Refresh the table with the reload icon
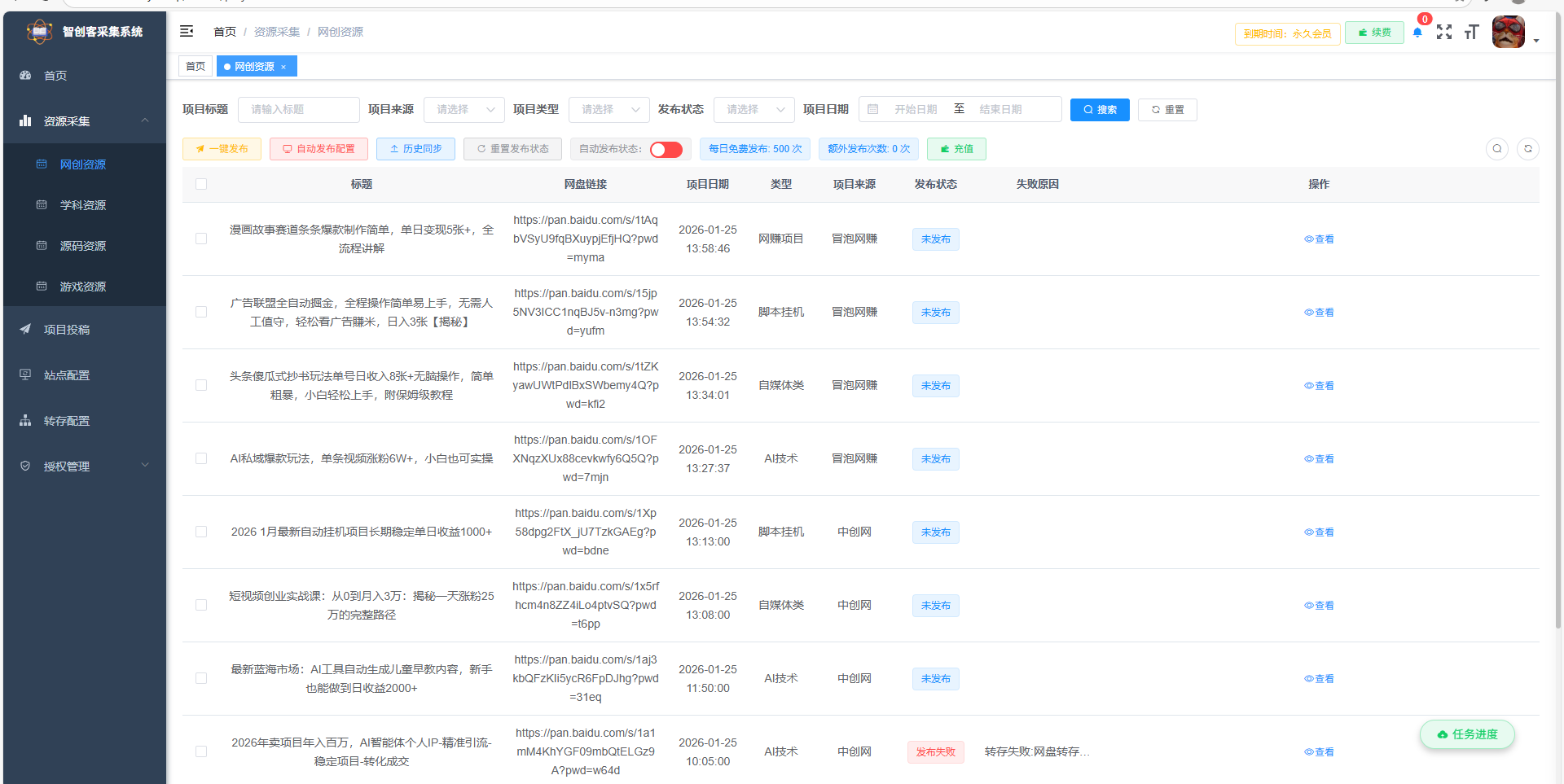Viewport: 1564px width, 784px height. [1528, 149]
